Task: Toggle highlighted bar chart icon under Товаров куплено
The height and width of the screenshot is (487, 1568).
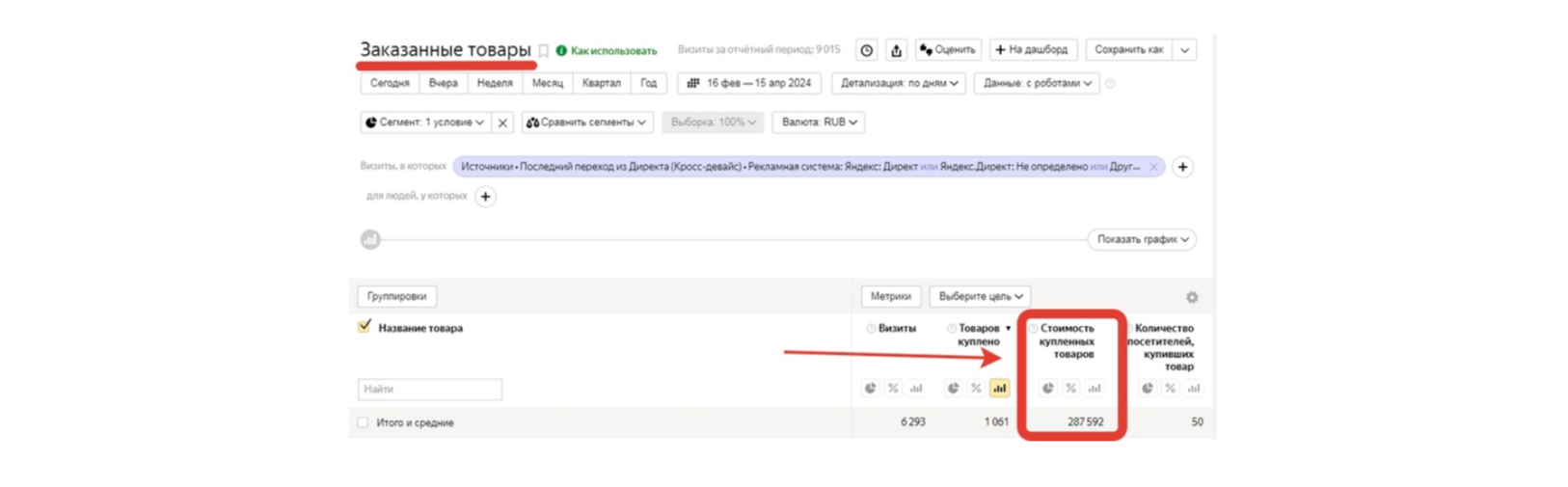Action: pos(999,389)
